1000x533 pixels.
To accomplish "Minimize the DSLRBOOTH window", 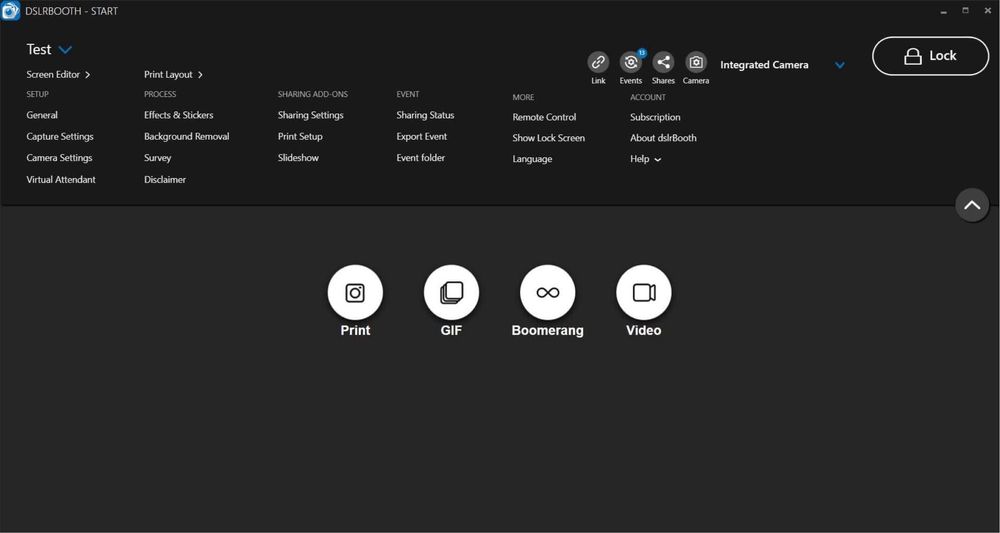I will pos(944,11).
